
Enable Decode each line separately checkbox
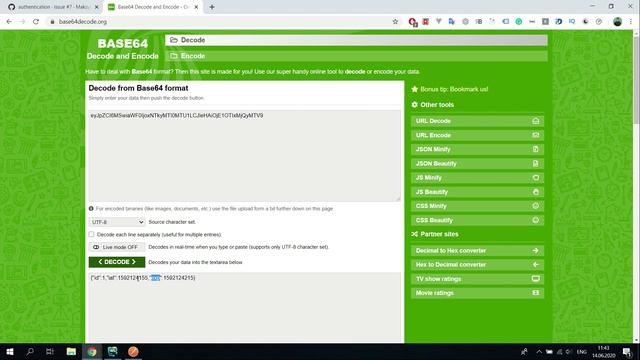point(91,234)
